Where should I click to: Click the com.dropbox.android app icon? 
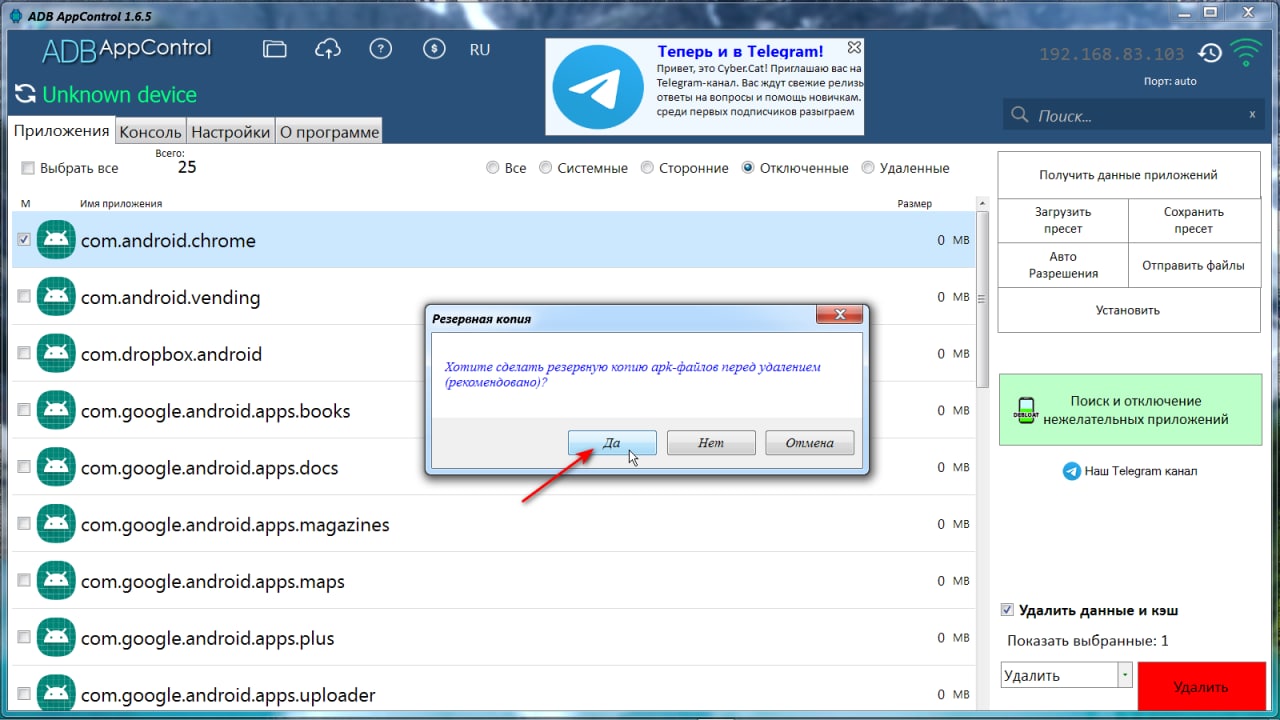(57, 354)
